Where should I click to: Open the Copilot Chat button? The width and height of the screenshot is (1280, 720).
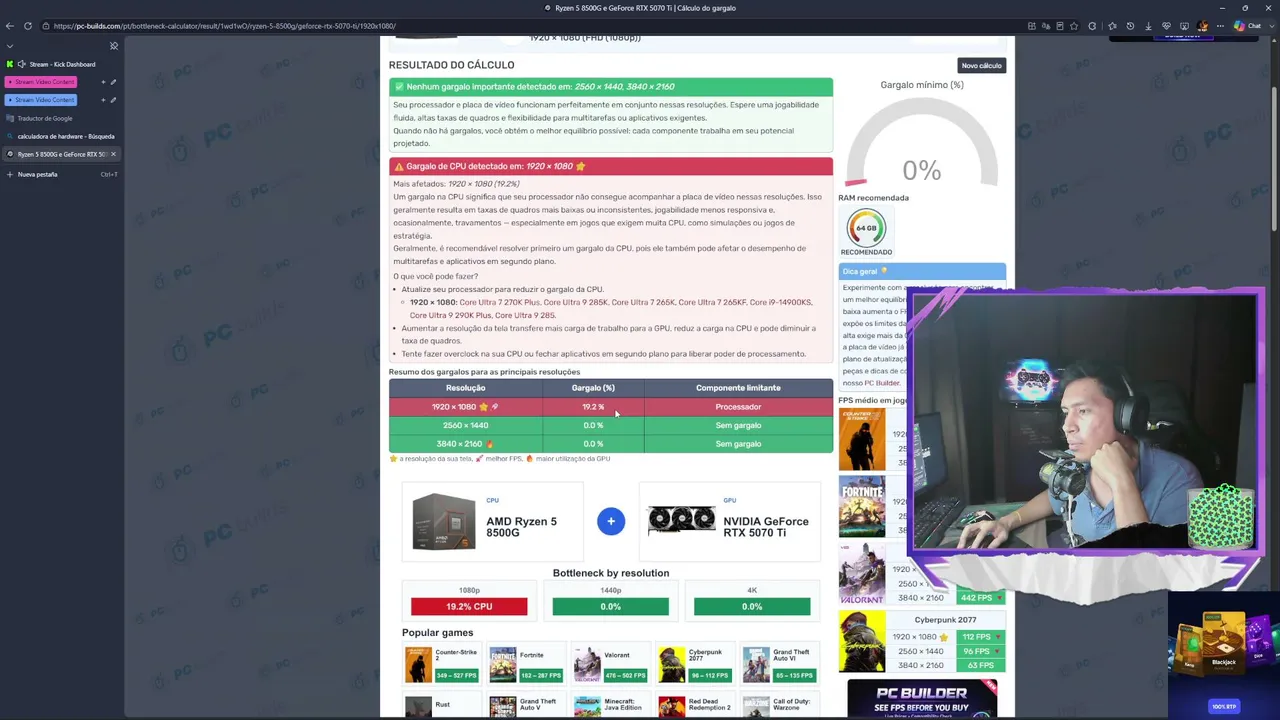pyautogui.click(x=1246, y=26)
